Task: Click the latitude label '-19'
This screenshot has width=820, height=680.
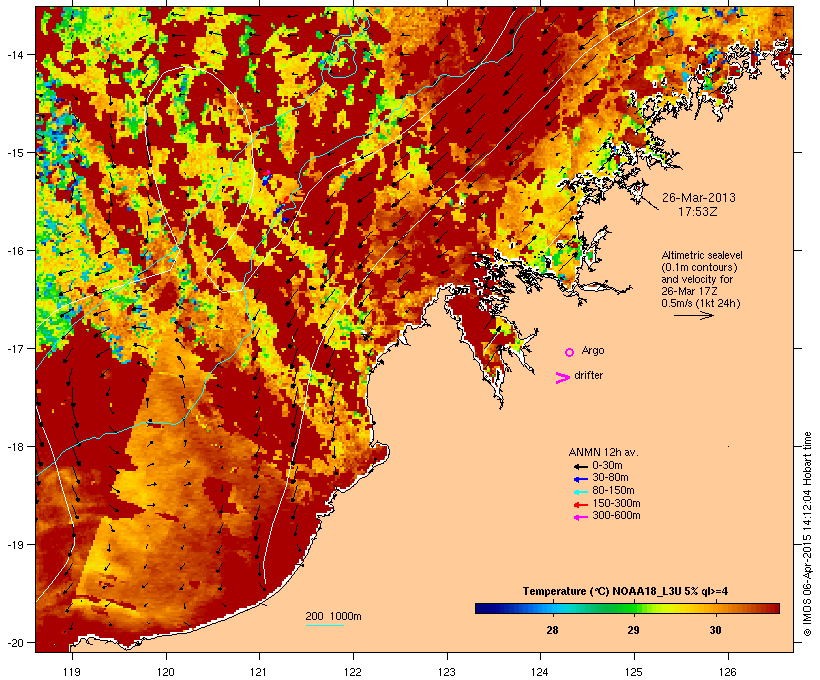Action: coord(14,545)
